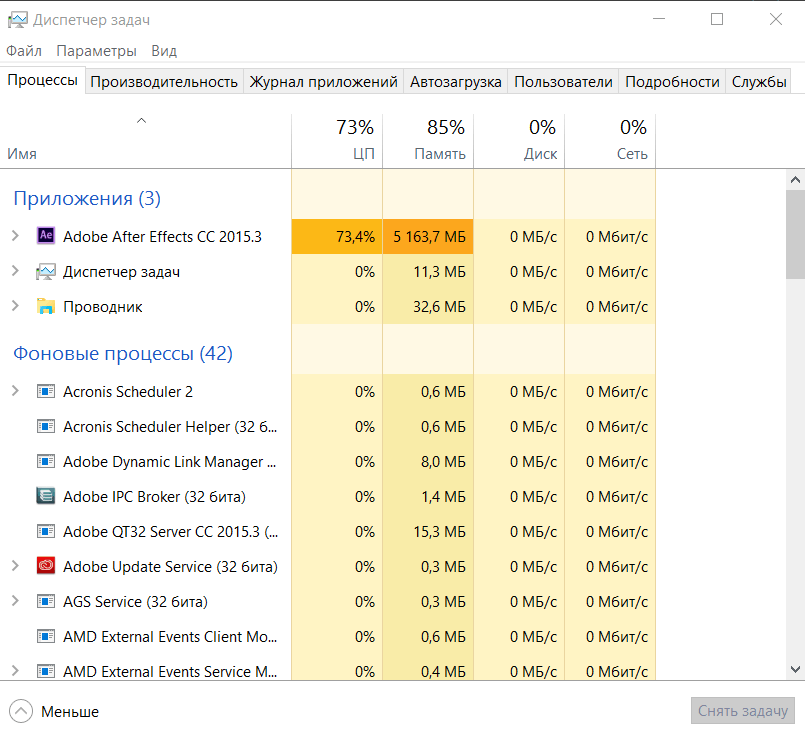This screenshot has height=734, width=805.
Task: Click the AMD External Events Client icon
Action: pos(46,636)
